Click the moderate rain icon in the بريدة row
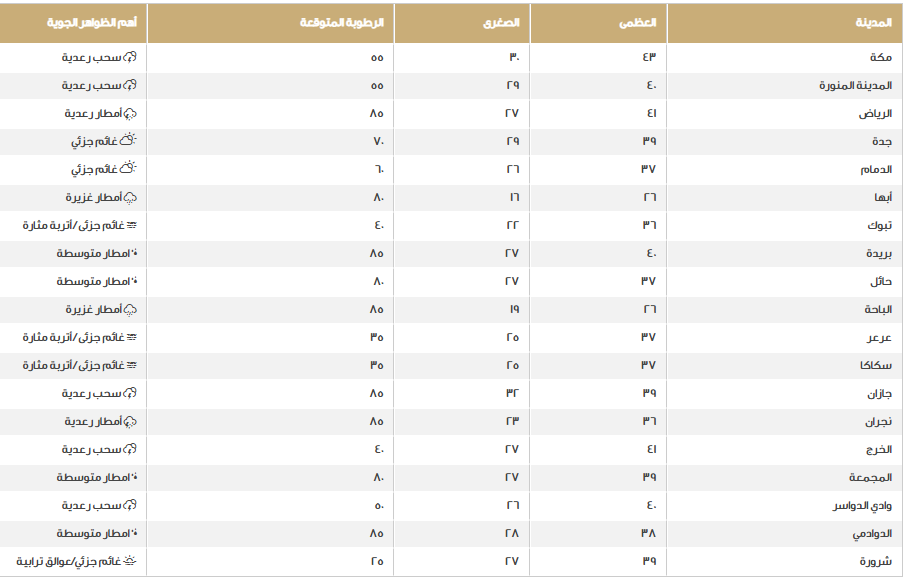Image resolution: width=905 pixels, height=577 pixels. pyautogui.click(x=134, y=254)
